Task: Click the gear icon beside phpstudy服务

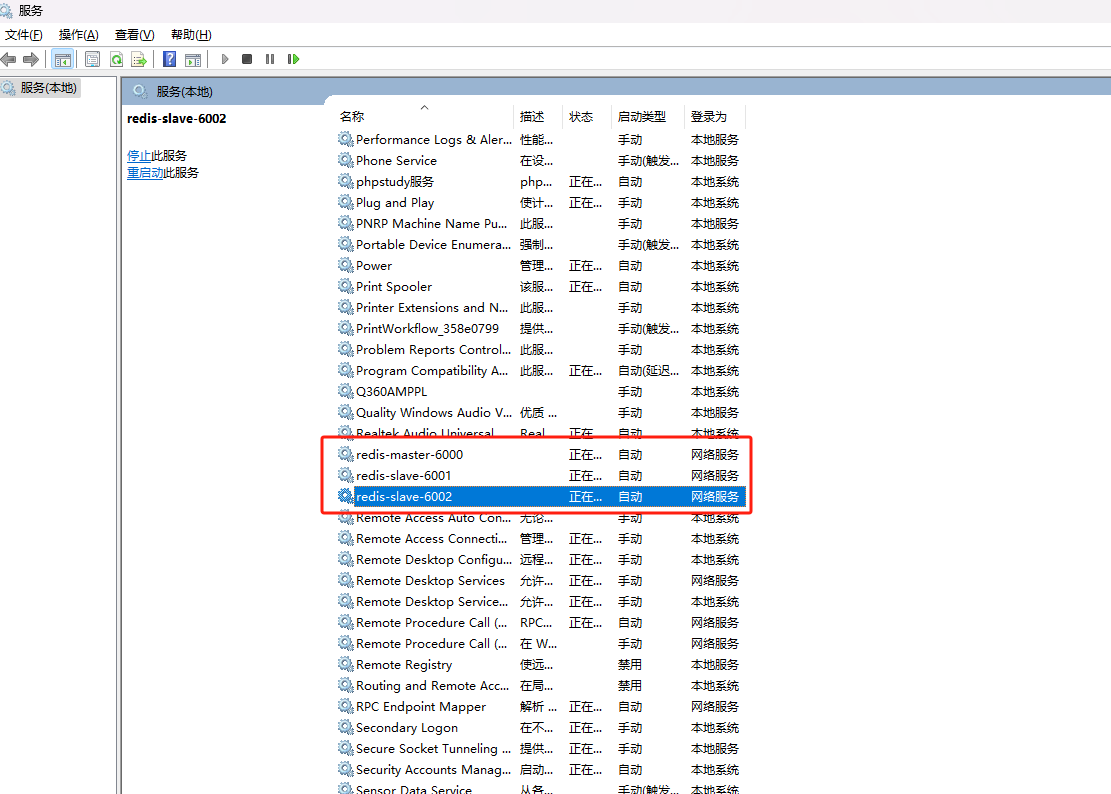Action: (346, 181)
